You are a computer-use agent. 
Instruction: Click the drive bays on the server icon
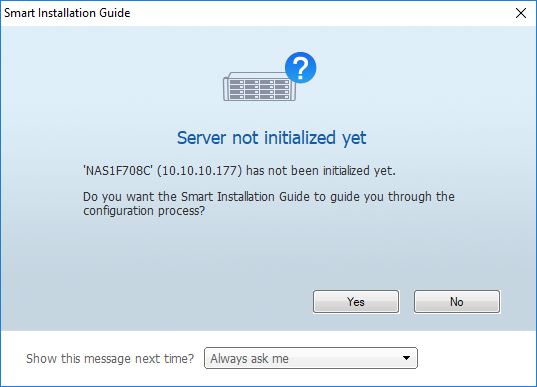click(x=259, y=89)
